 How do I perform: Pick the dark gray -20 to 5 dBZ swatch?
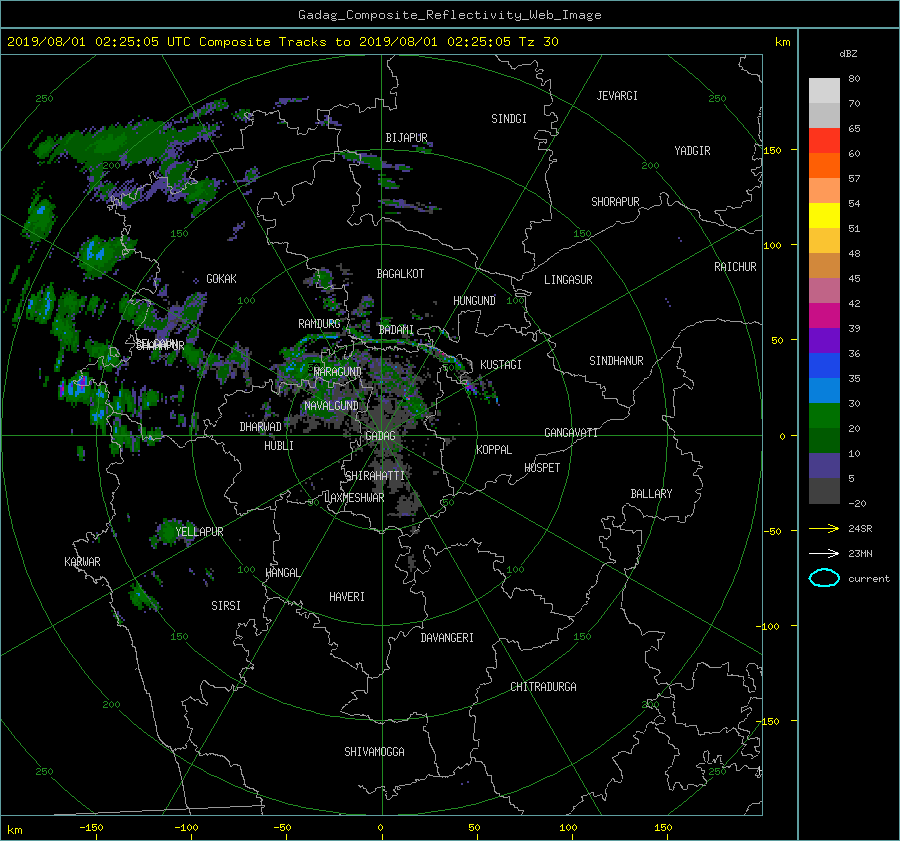tap(824, 491)
